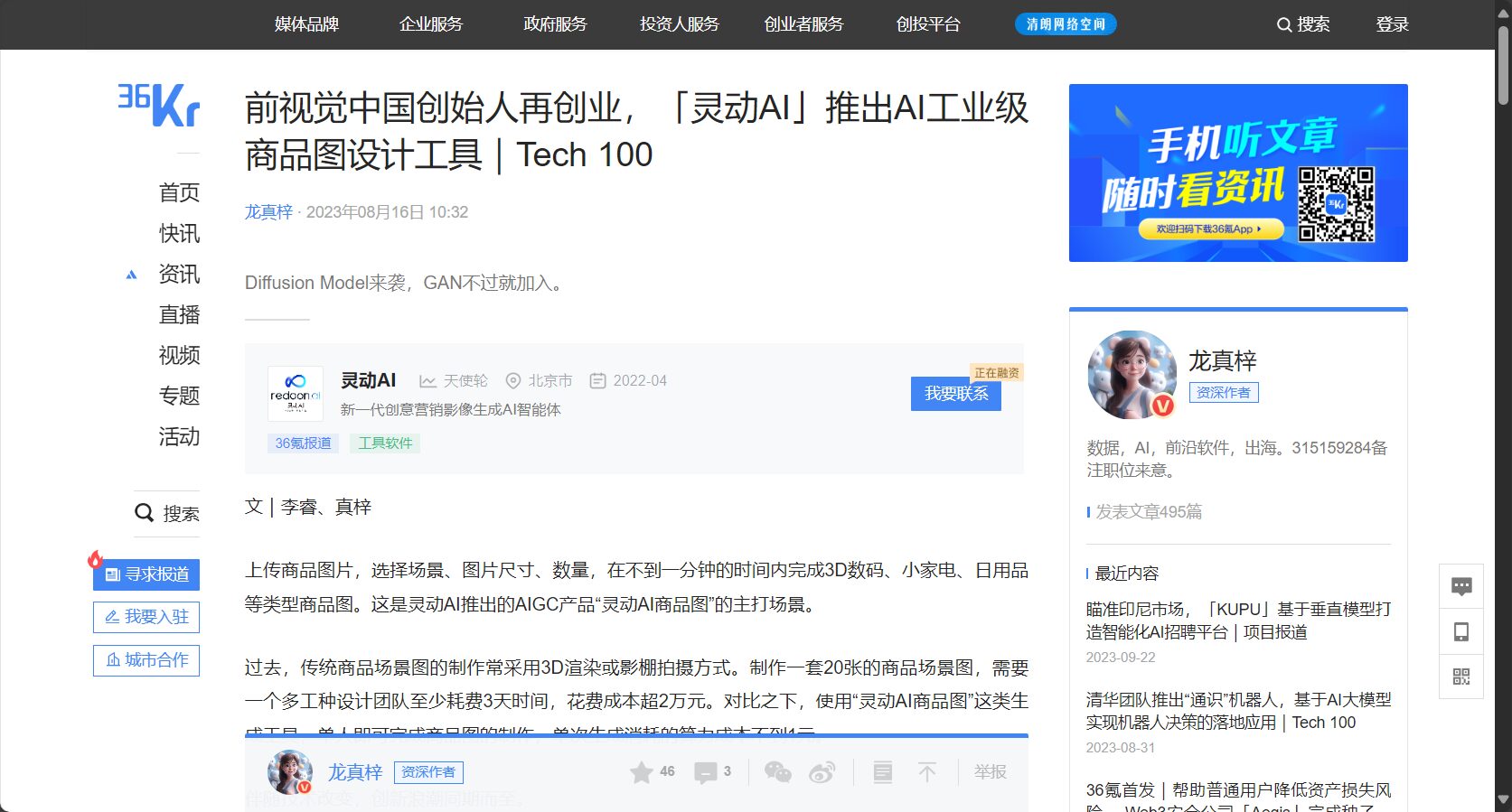Image resolution: width=1512 pixels, height=812 pixels.
Task: Click the article title headline
Action: [x=636, y=132]
